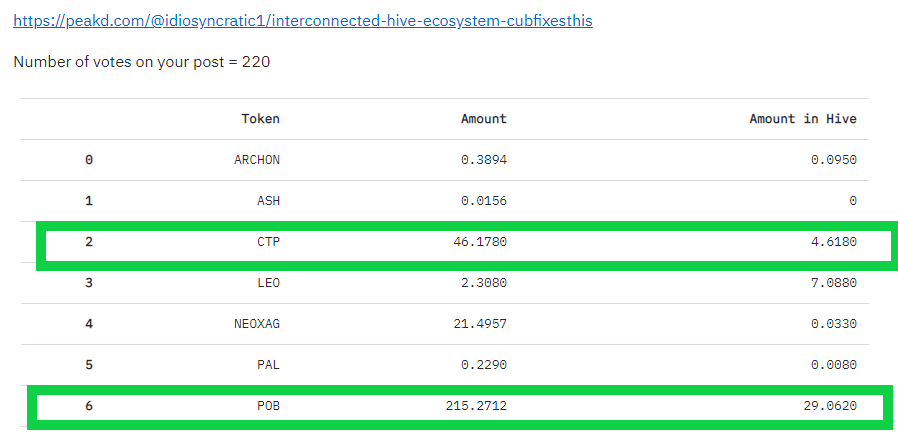Select the highlighted POB token cell

(x=268, y=406)
